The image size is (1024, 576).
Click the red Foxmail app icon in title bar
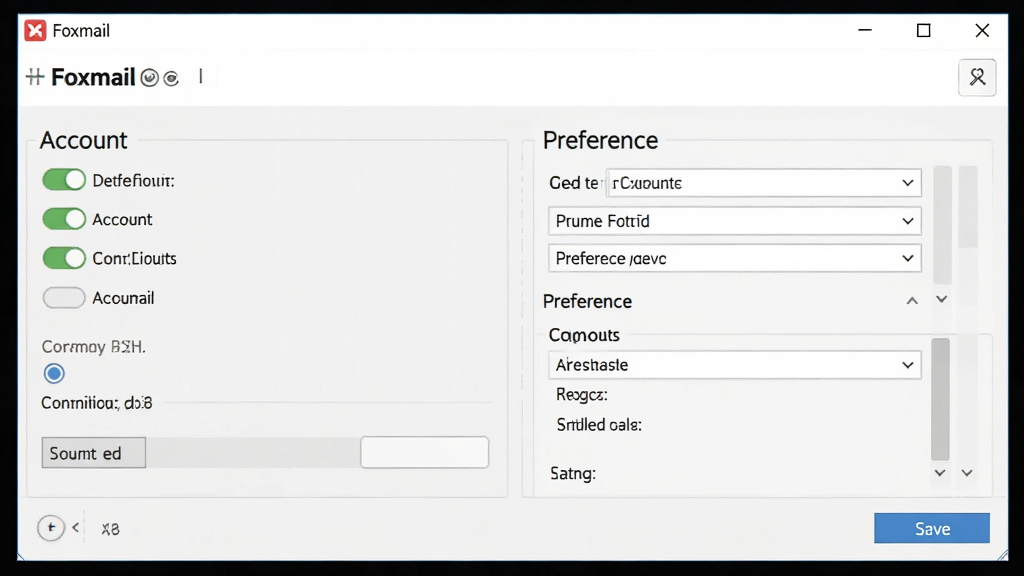point(35,31)
